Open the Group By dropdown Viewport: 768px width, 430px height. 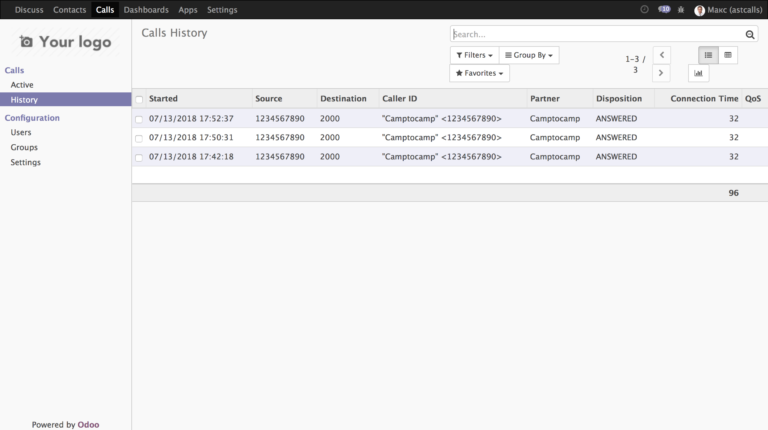point(529,55)
